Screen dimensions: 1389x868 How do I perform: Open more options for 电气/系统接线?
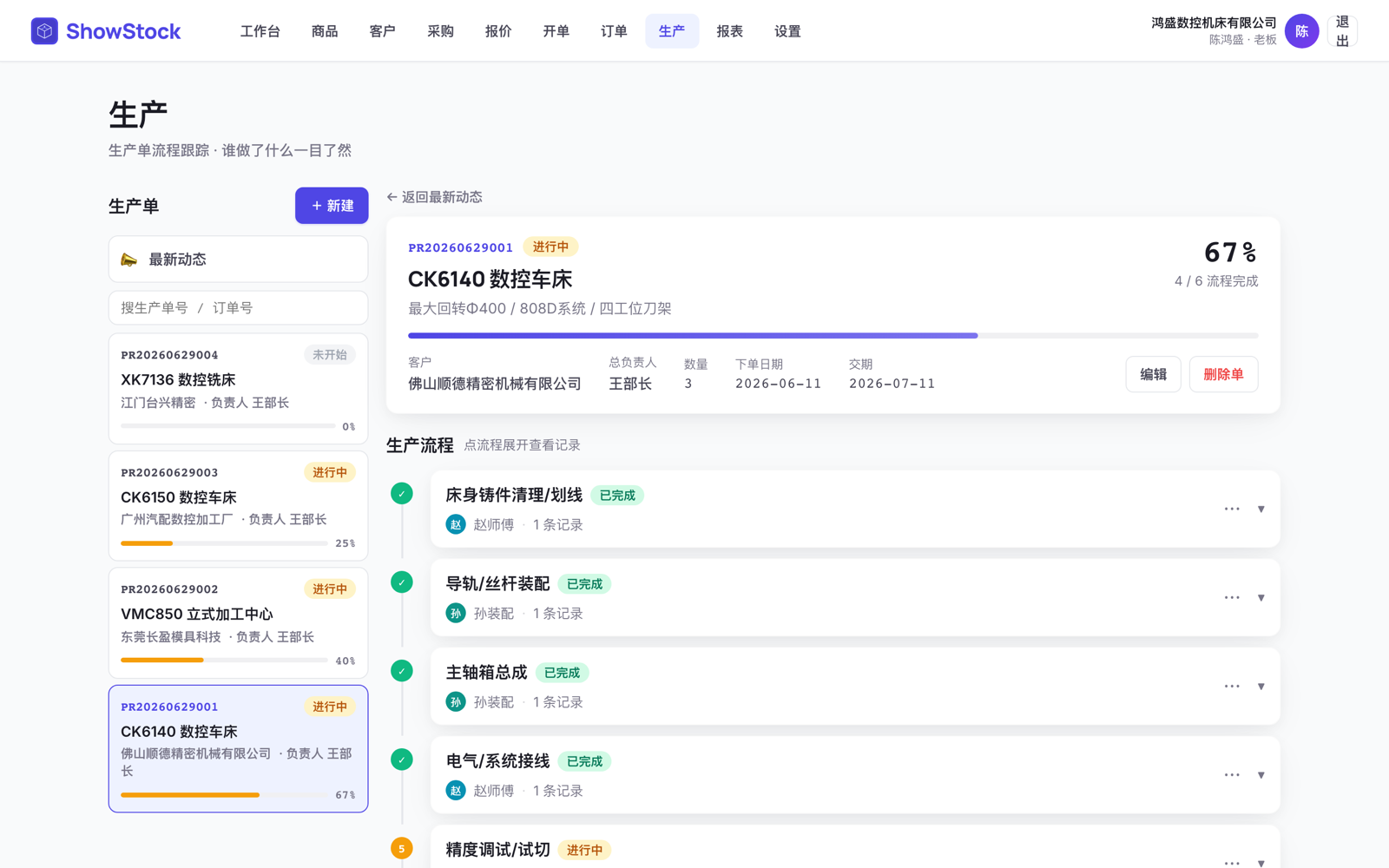click(x=1232, y=774)
